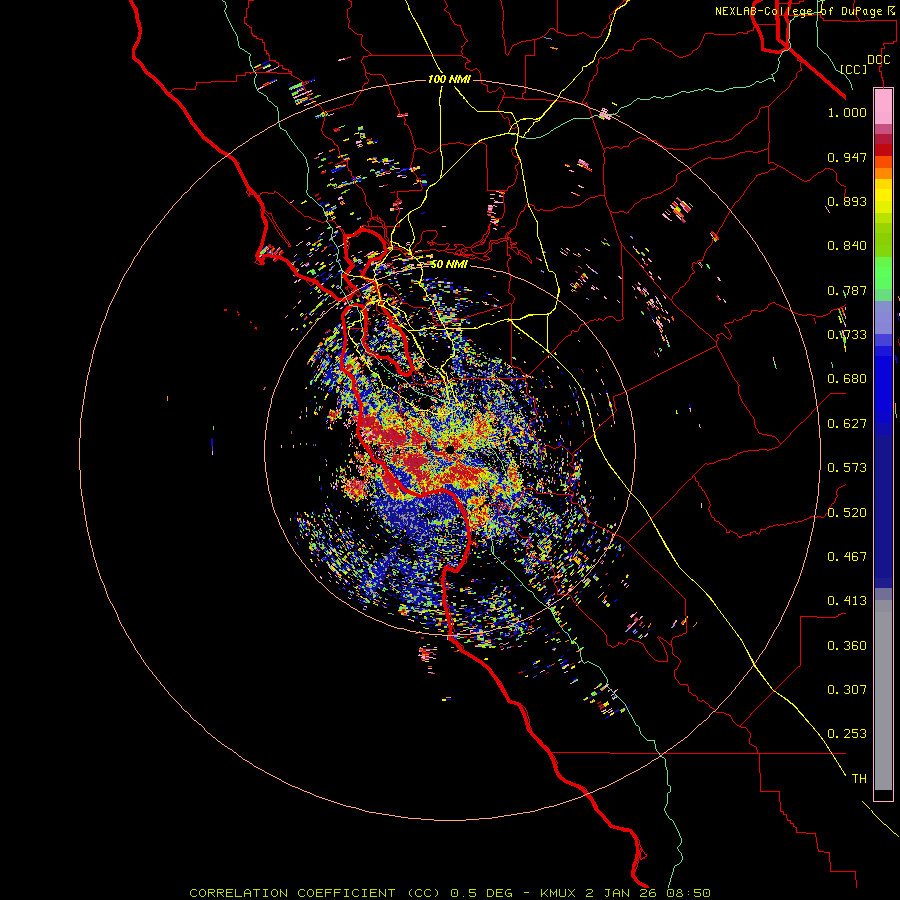The image size is (900, 900).
Task: Pick the gray swatch on the color bar
Action: point(883,695)
